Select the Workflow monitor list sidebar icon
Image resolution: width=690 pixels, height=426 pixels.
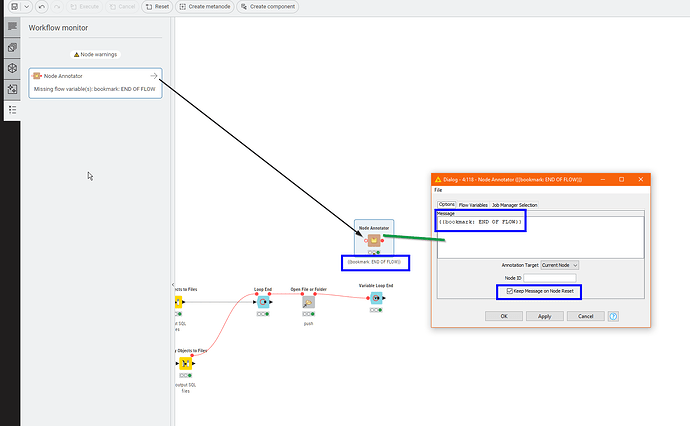click(x=12, y=110)
